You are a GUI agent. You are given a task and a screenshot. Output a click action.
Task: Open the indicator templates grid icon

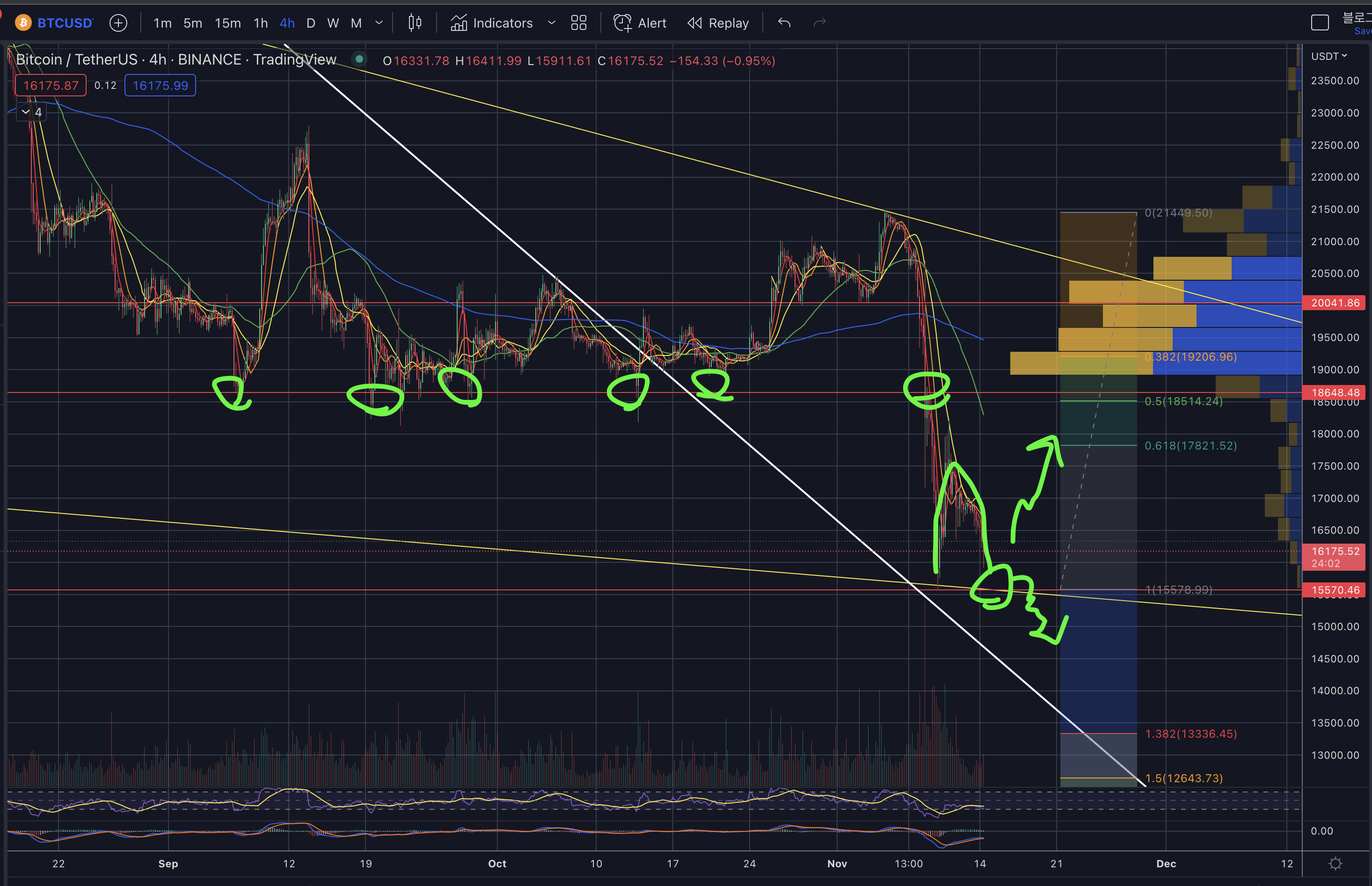point(578,23)
